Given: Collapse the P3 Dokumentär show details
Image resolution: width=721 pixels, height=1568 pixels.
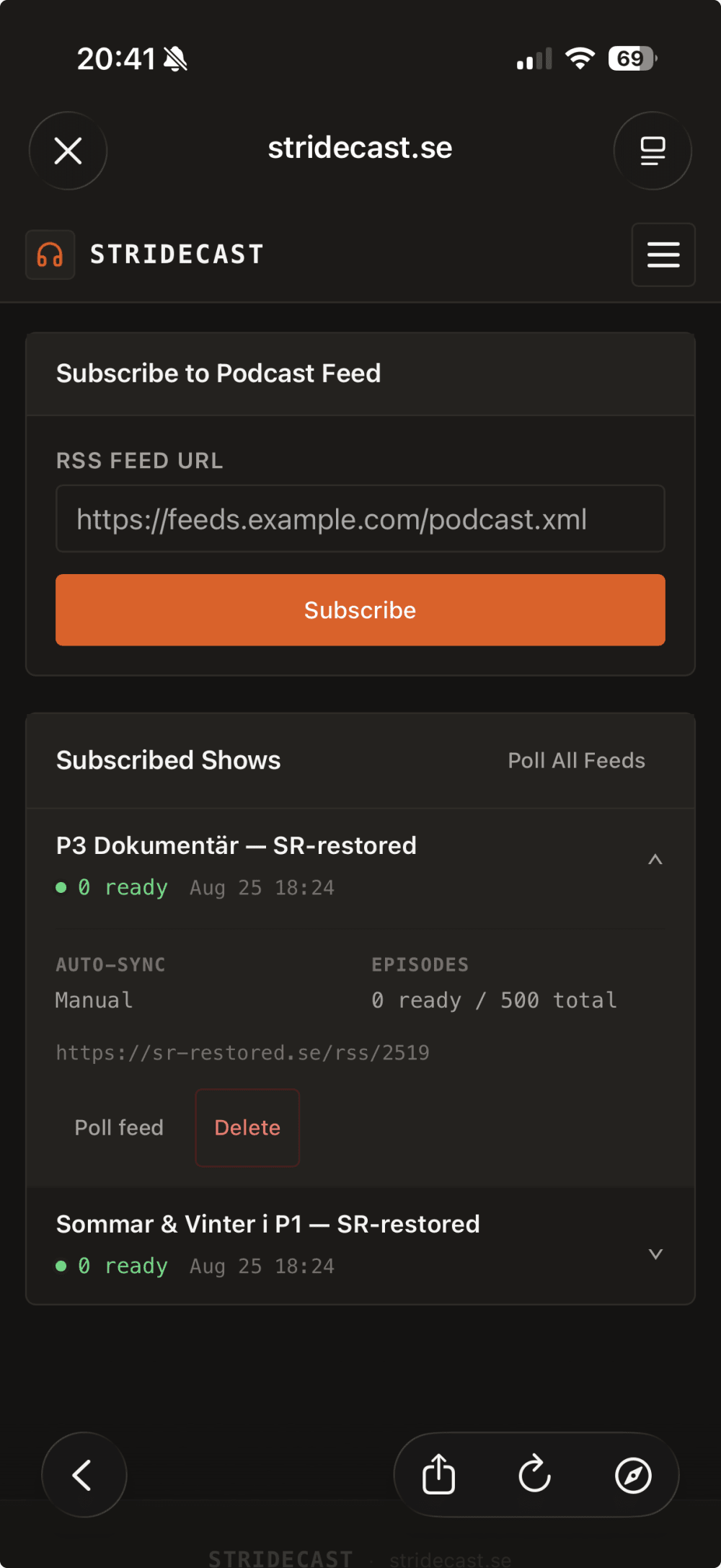Looking at the screenshot, I should (655, 859).
